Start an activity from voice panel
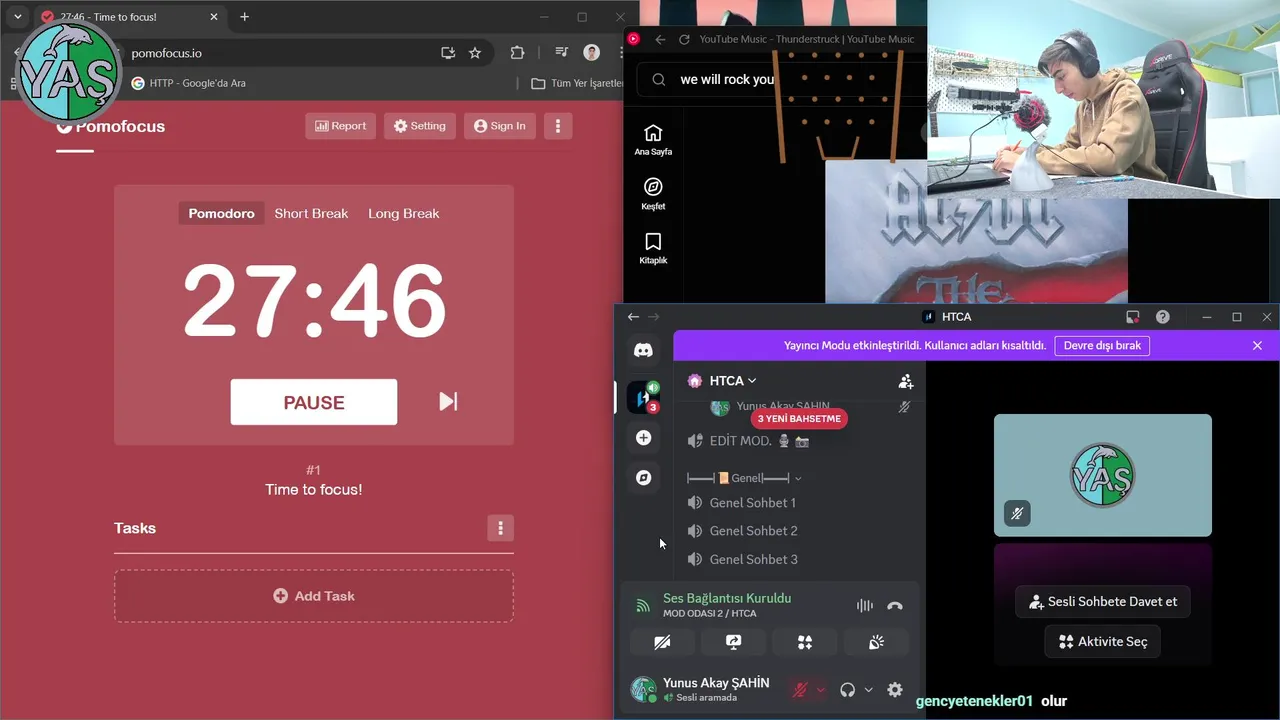Image resolution: width=1280 pixels, height=720 pixels. tap(805, 642)
